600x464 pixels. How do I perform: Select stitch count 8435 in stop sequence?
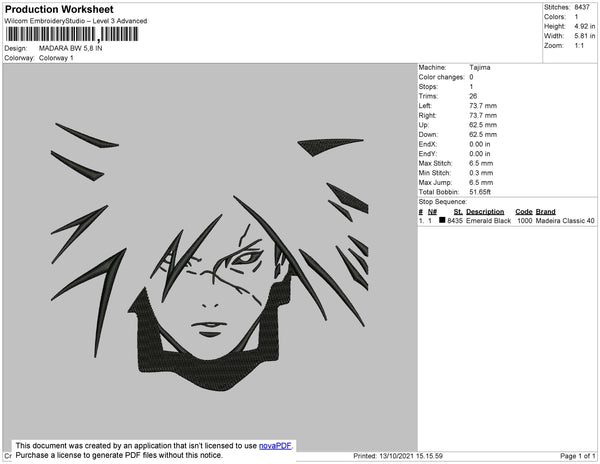coord(455,221)
